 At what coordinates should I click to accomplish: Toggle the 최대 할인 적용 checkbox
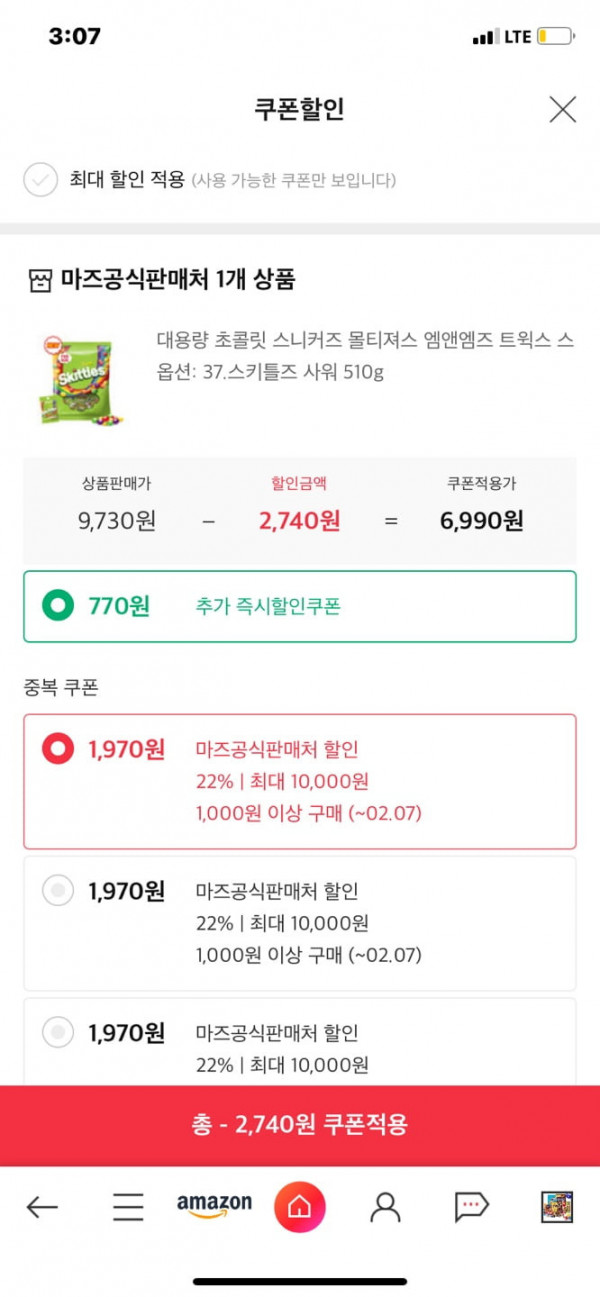click(x=41, y=180)
